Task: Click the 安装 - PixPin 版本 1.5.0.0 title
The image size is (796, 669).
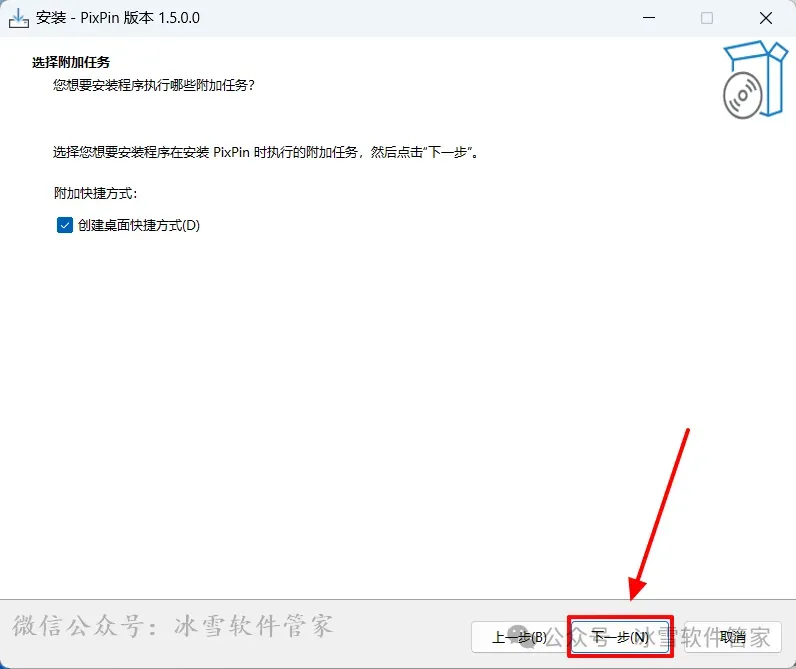Action: [118, 18]
